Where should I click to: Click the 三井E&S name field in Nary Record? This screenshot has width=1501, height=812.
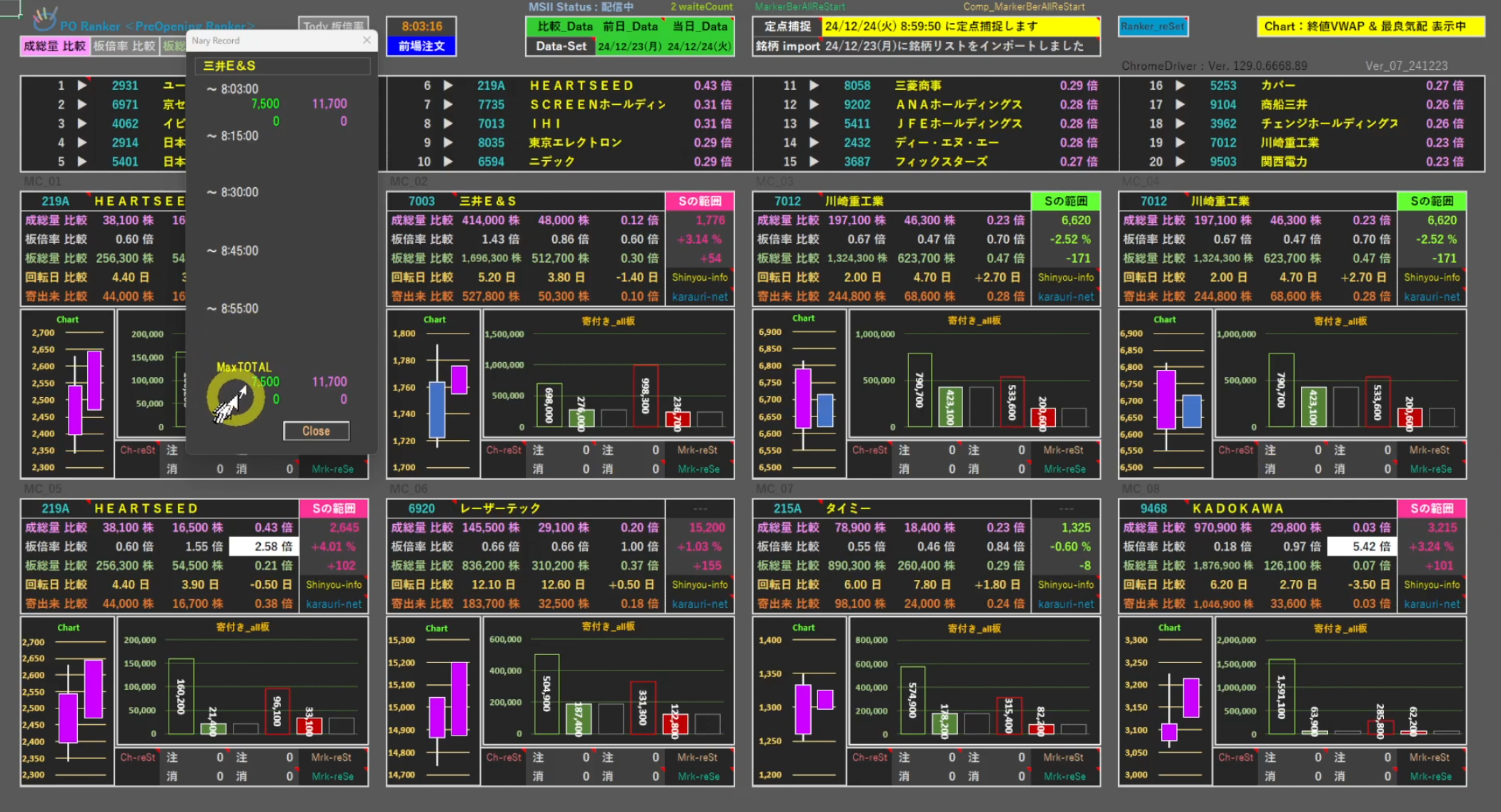pyautogui.click(x=282, y=66)
